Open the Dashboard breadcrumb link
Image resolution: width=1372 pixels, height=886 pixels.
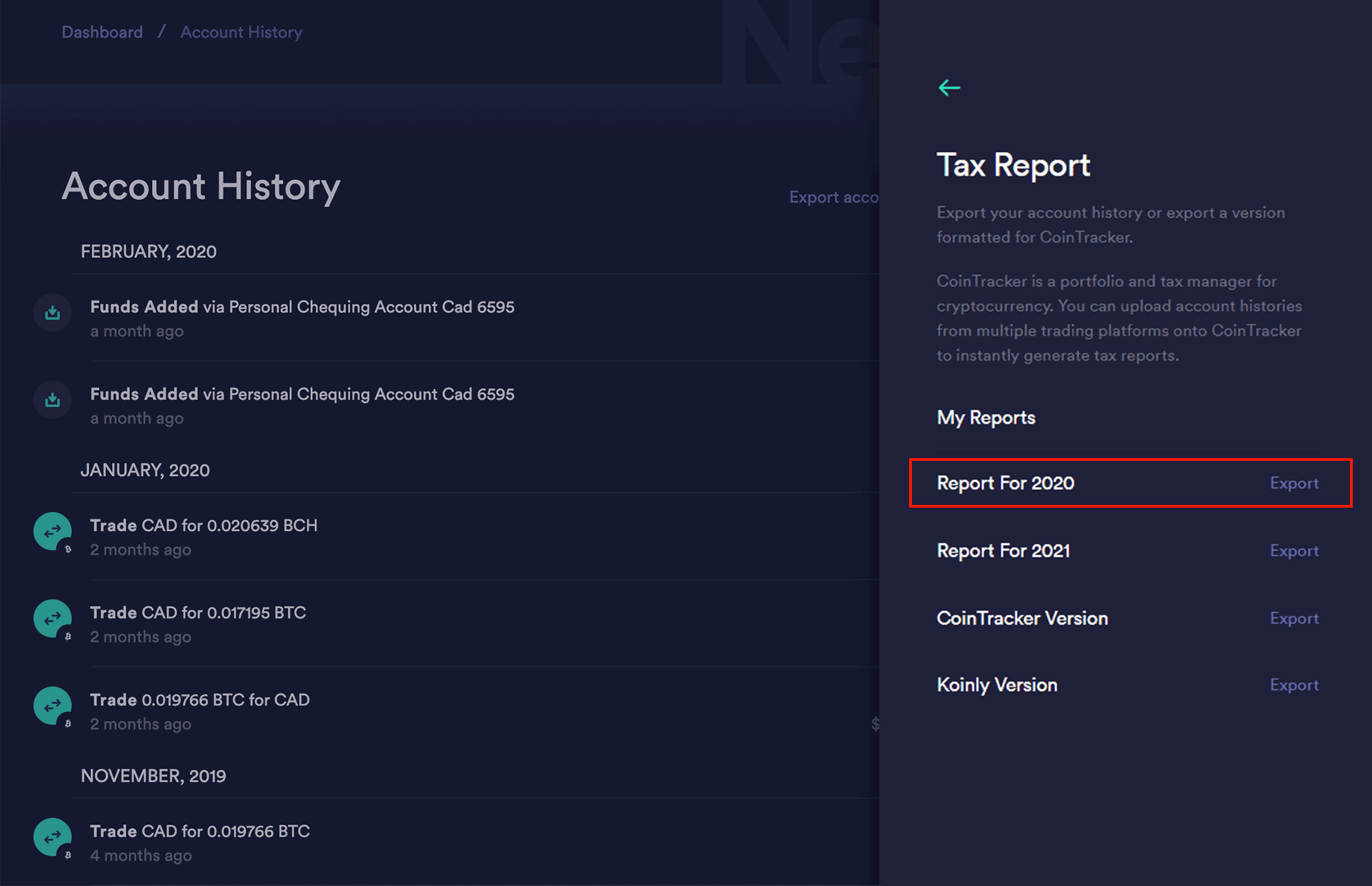pyautogui.click(x=102, y=32)
